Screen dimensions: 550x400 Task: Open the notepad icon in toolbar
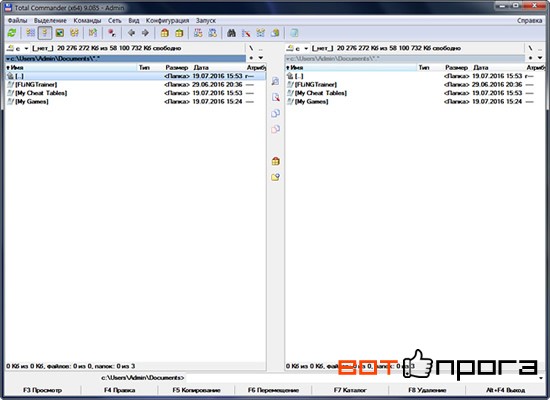[x=294, y=33]
